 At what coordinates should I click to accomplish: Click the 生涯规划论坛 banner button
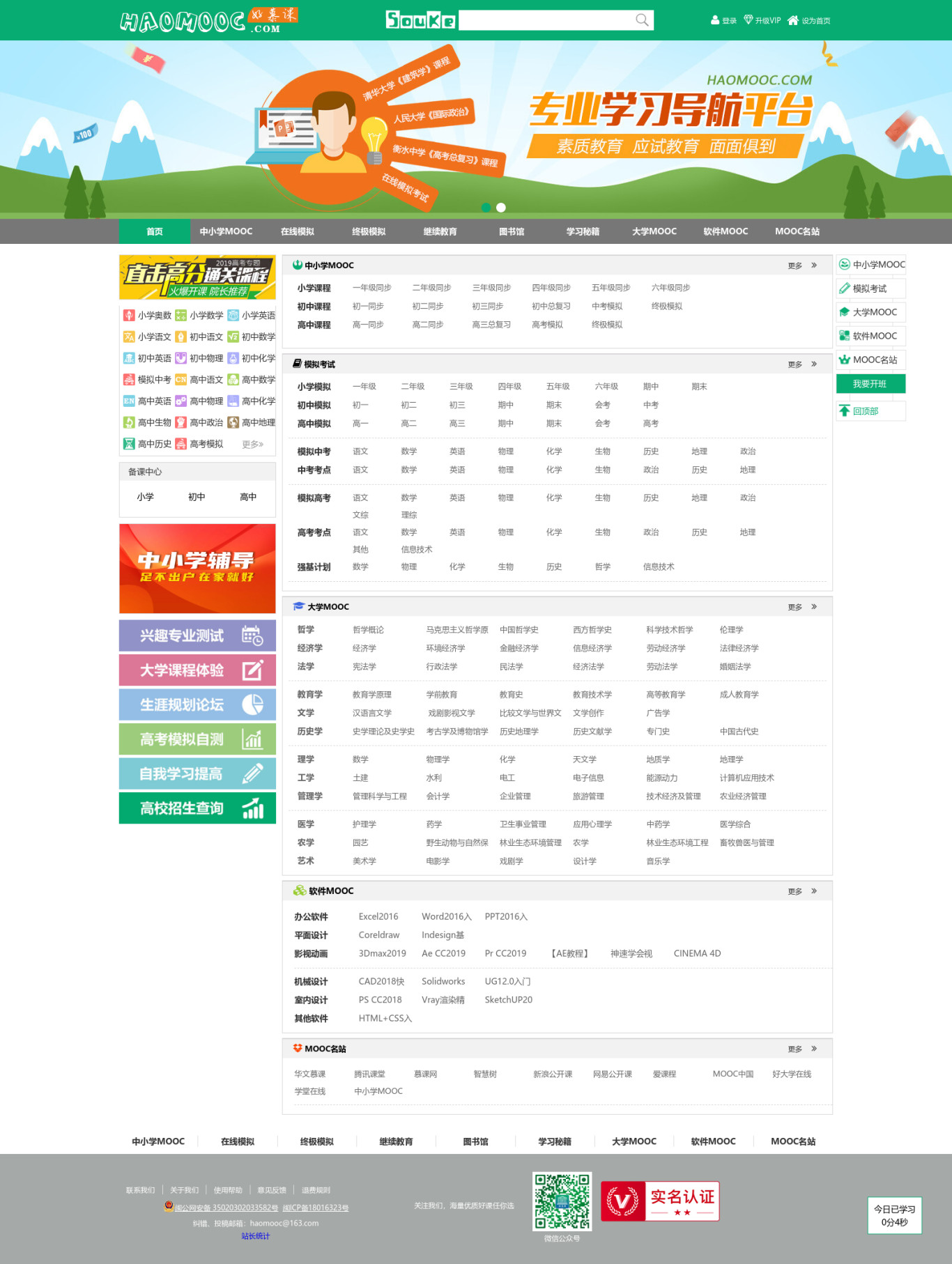pos(197,704)
